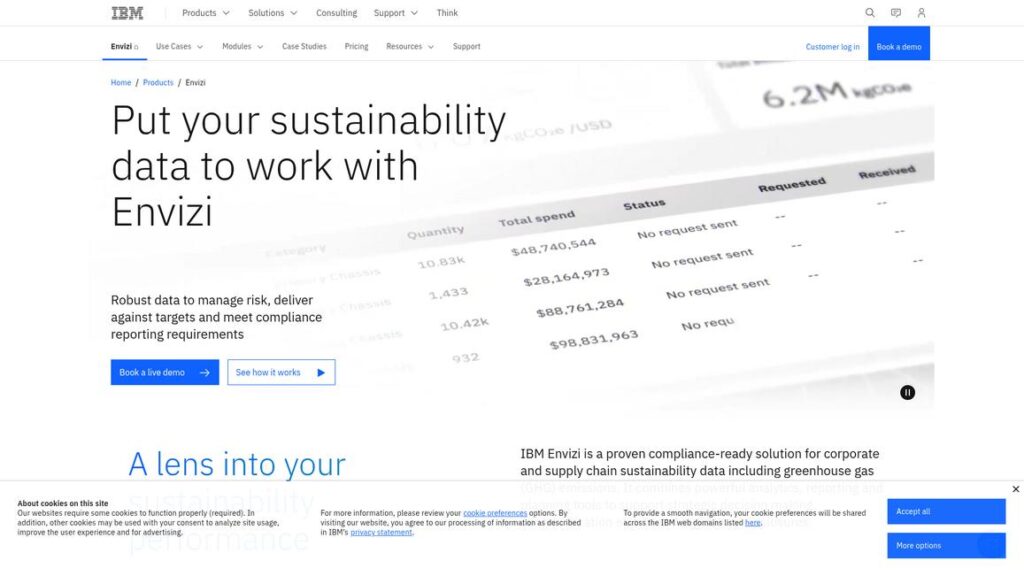Open More options for cookies
1024x576 pixels.
tap(946, 545)
